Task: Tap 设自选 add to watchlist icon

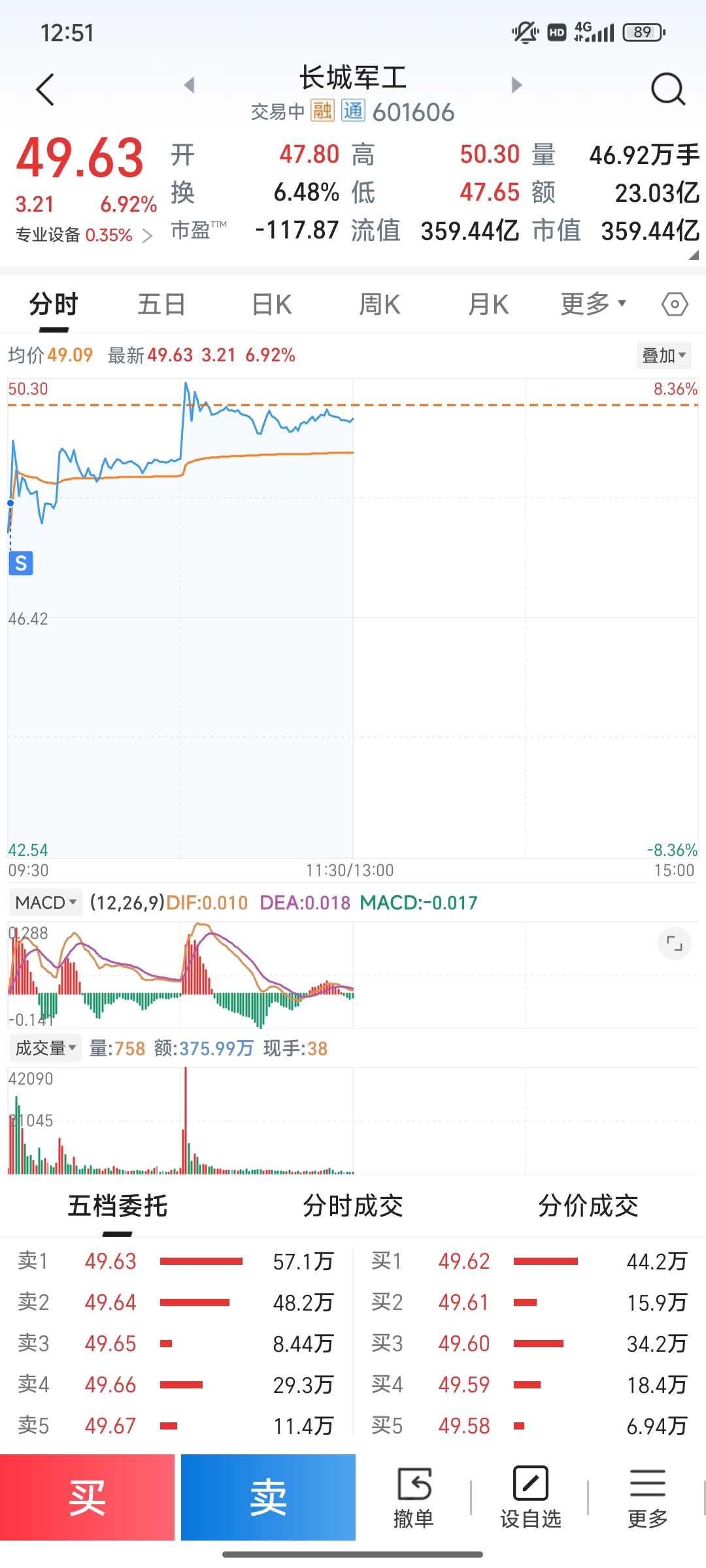Action: pos(530,1498)
